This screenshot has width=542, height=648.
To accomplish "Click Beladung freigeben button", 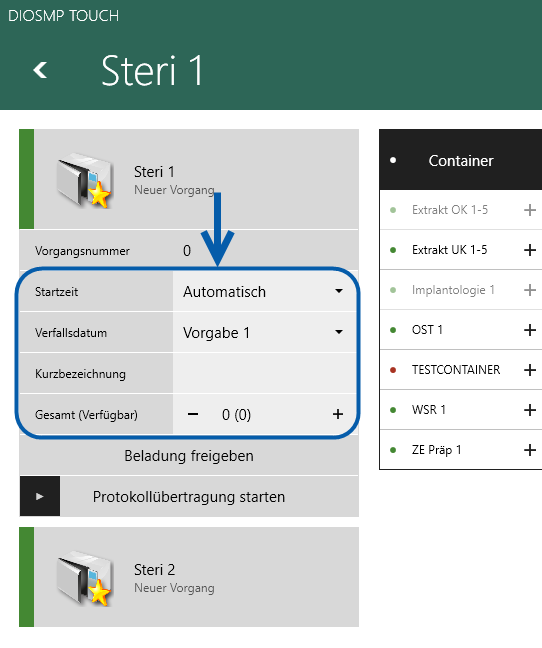I will click(189, 455).
